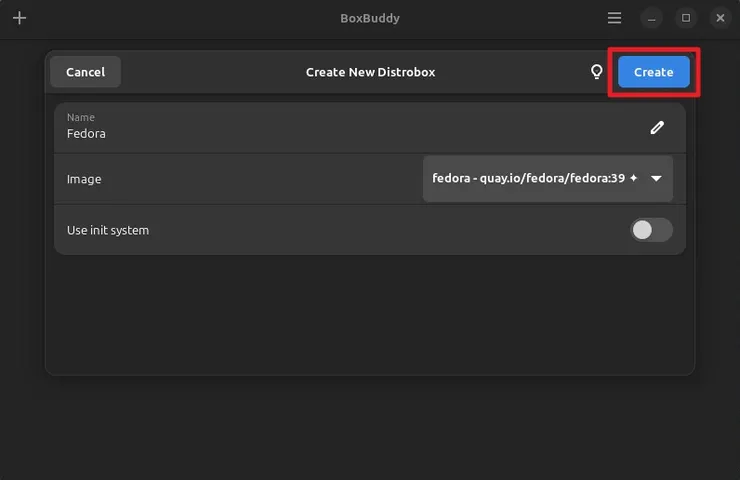The height and width of the screenshot is (480, 740).
Task: Click the pencil edit icon in Name row
Action: coord(657,127)
